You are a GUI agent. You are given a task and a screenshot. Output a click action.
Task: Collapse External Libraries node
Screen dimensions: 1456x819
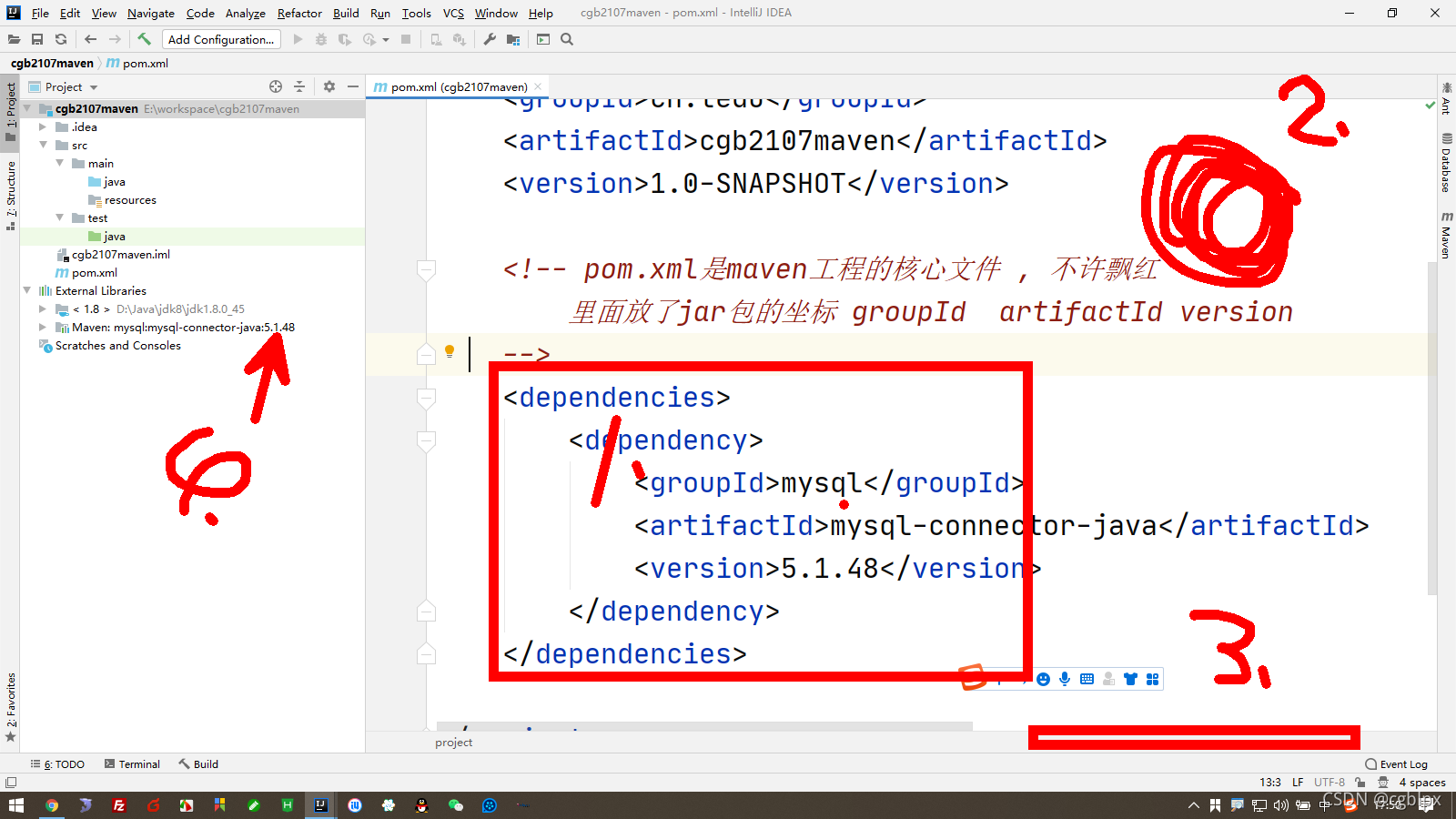pyautogui.click(x=27, y=290)
